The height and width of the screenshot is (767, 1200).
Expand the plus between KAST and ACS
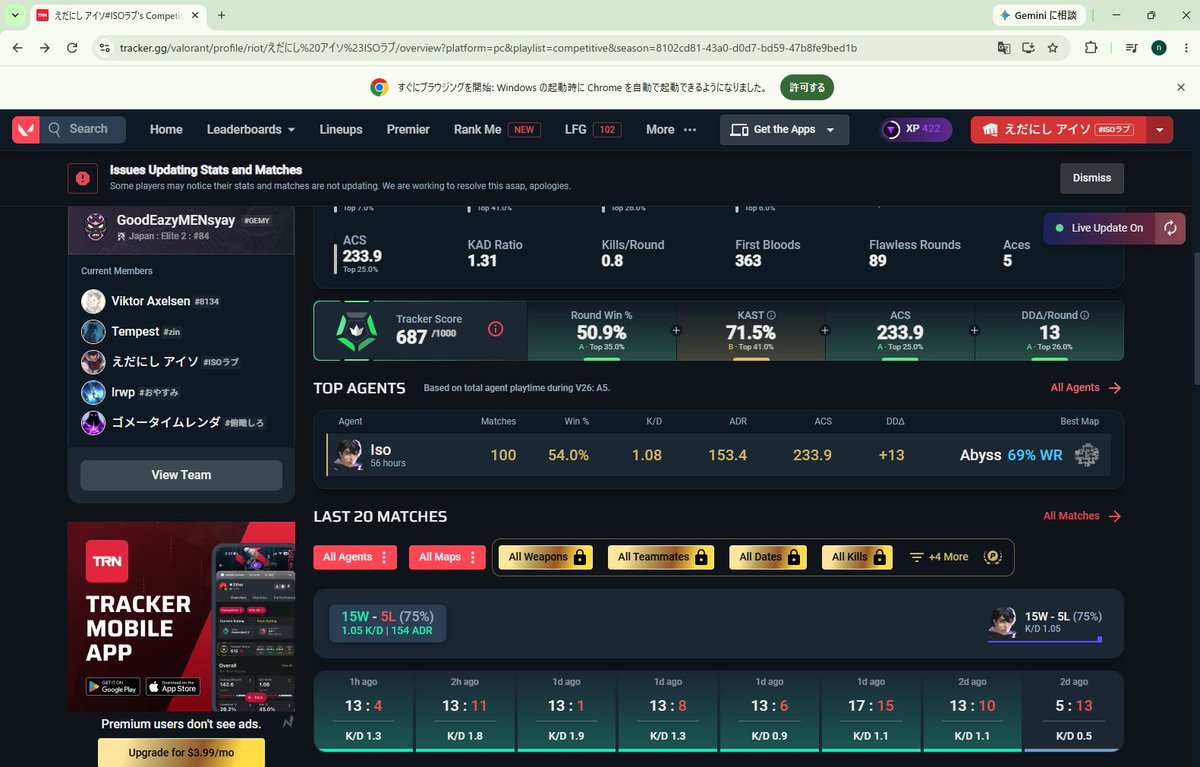(825, 330)
